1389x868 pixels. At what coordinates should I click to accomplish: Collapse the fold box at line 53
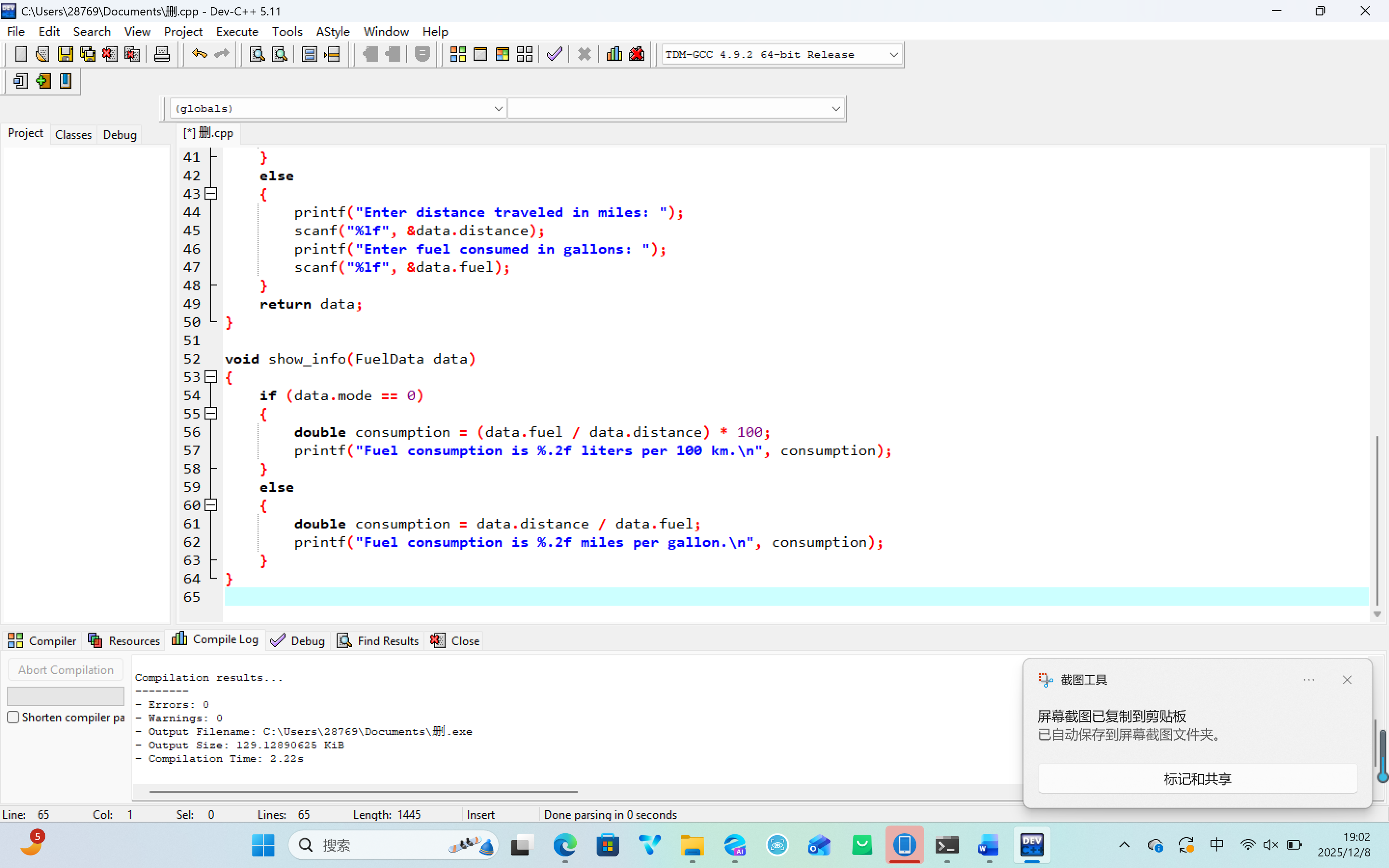click(x=211, y=377)
